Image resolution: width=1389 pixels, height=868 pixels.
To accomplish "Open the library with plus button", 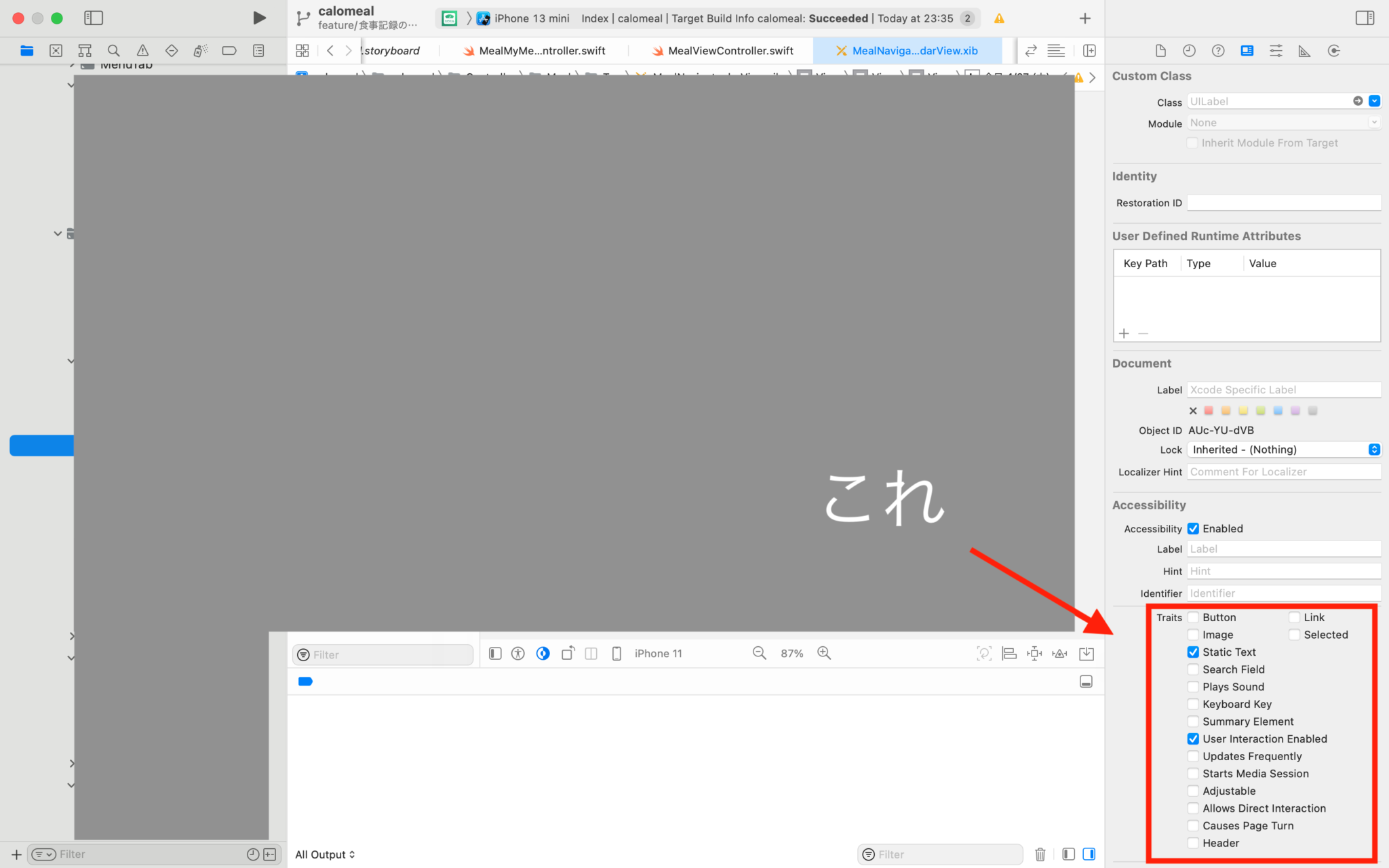I will point(1084,18).
